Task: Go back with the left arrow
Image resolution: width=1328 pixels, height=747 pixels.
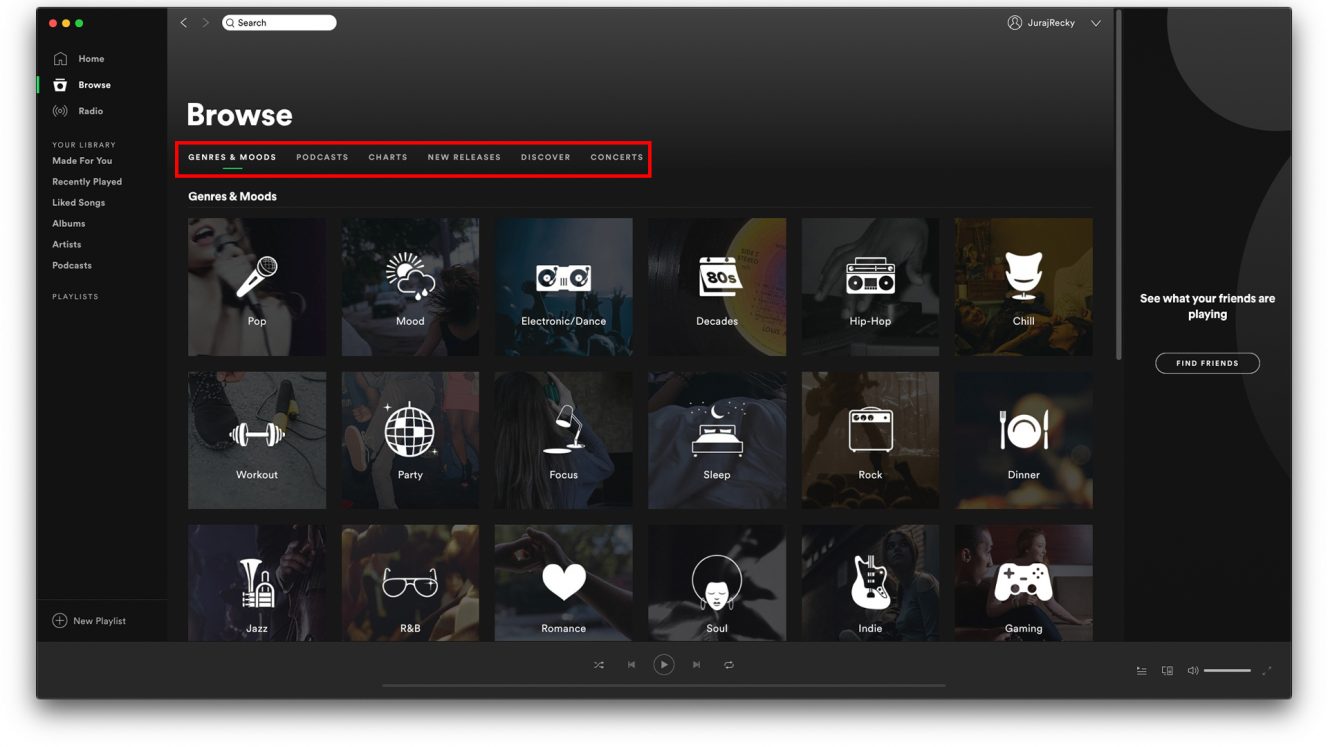Action: click(184, 22)
